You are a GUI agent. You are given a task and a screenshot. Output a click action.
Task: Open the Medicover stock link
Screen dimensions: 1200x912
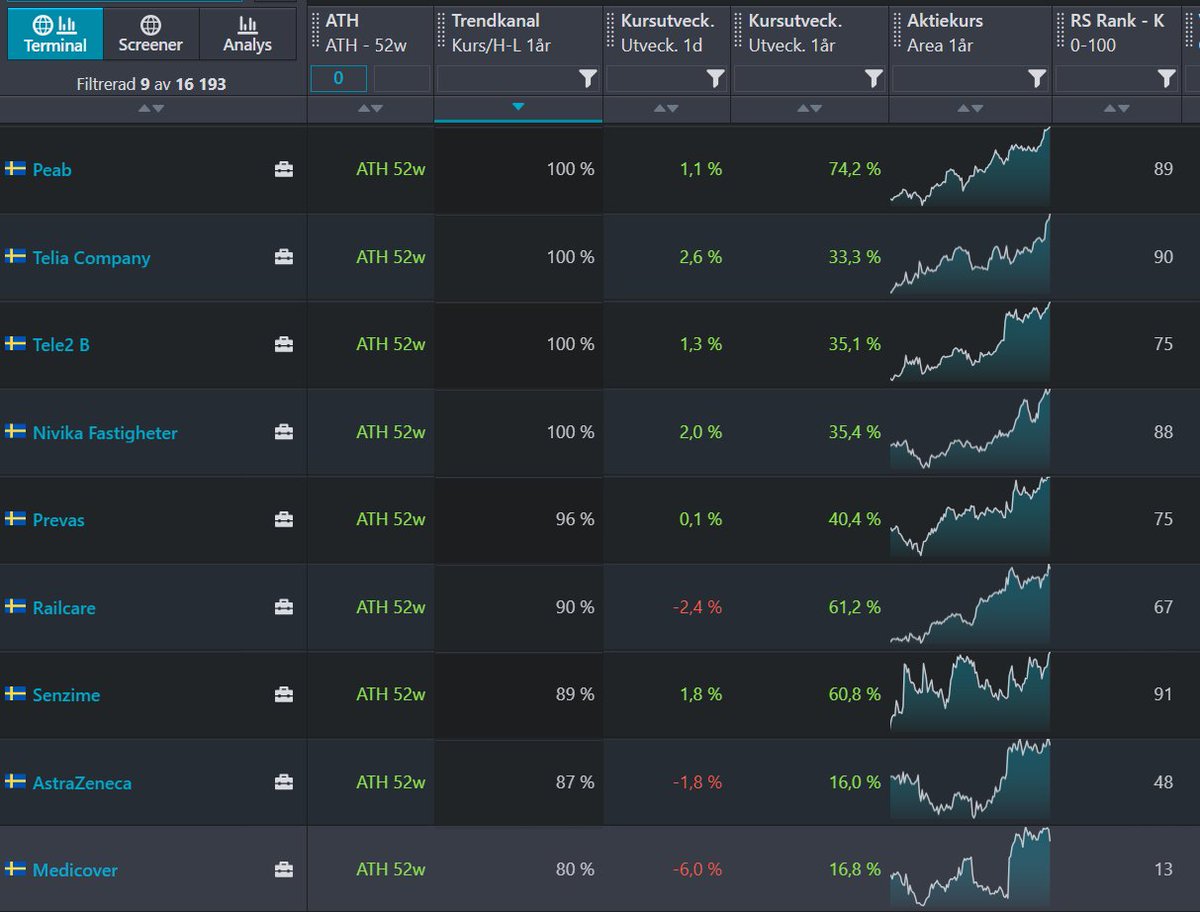75,870
